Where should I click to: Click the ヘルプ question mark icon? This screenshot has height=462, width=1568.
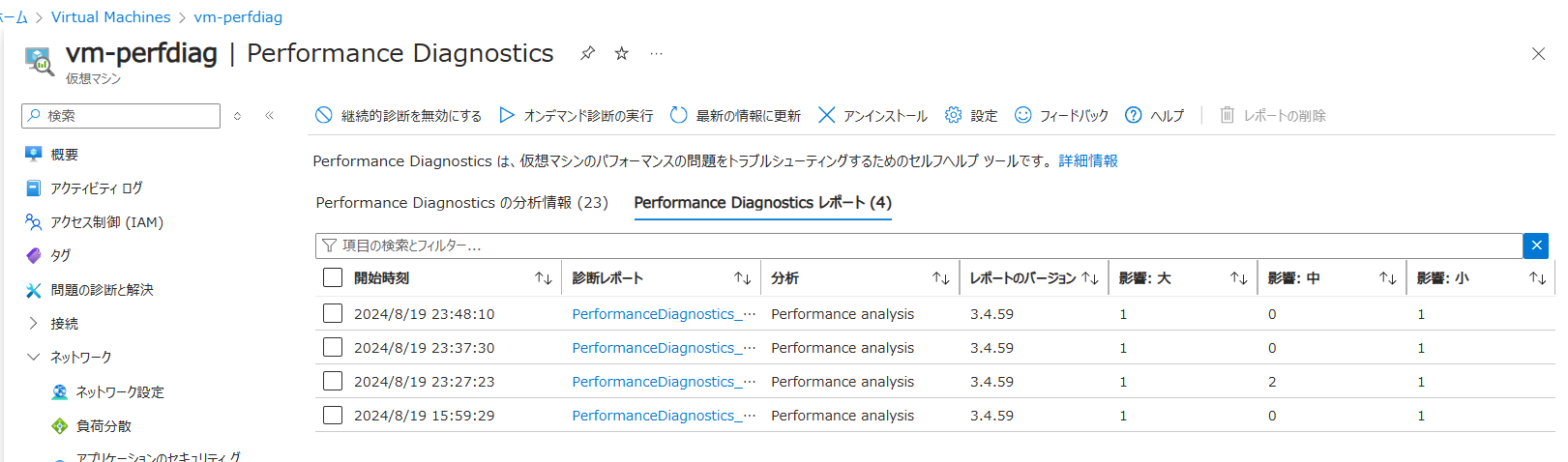pyautogui.click(x=1134, y=115)
